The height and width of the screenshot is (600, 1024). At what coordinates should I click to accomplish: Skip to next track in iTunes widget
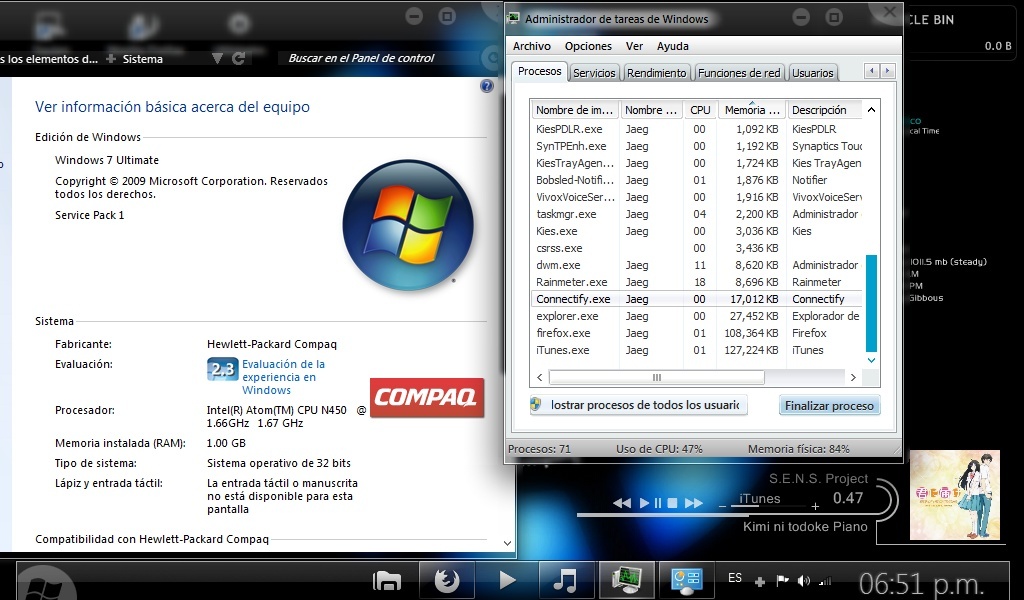(694, 503)
